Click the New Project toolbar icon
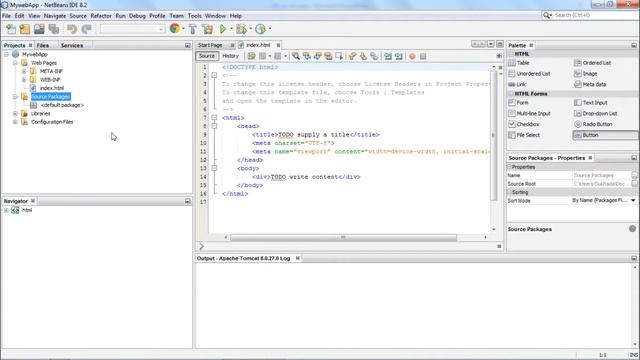This screenshot has height=360, width=640. [25, 29]
